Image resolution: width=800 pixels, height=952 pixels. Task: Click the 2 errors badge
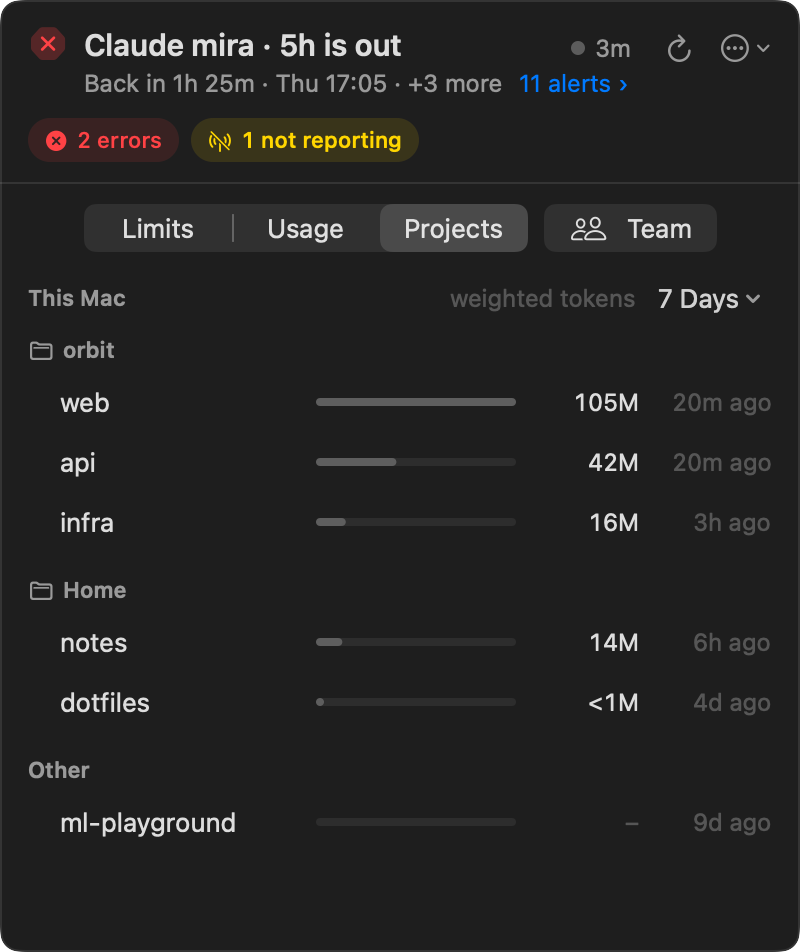pos(103,140)
